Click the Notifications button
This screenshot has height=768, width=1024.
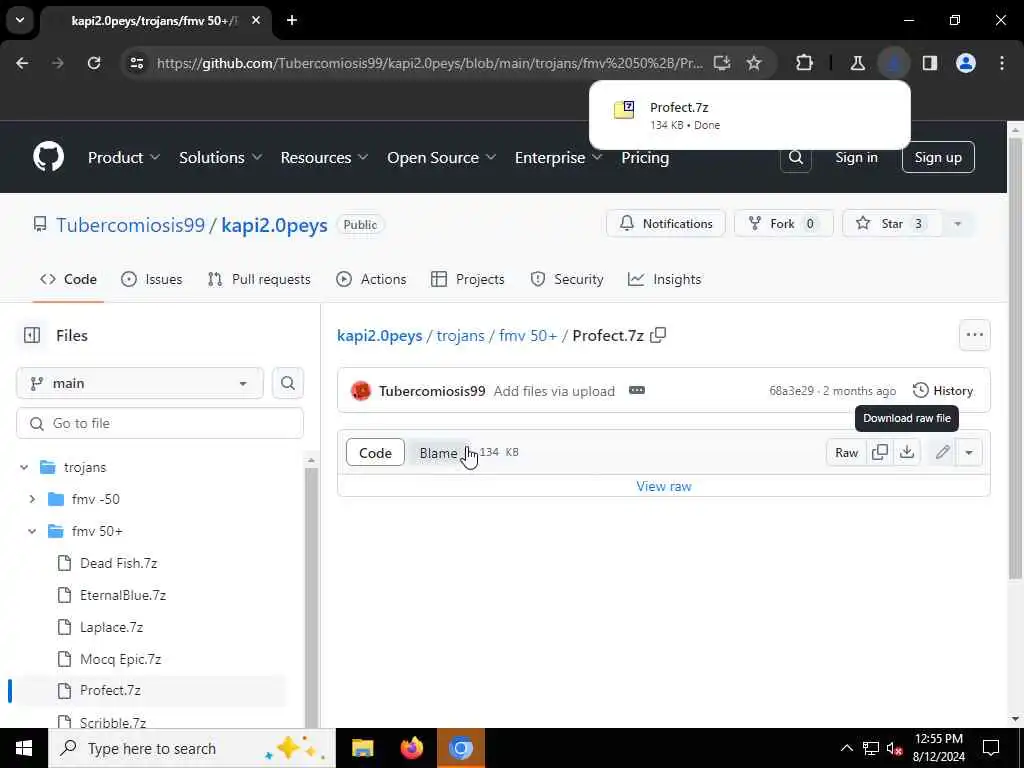click(x=665, y=224)
